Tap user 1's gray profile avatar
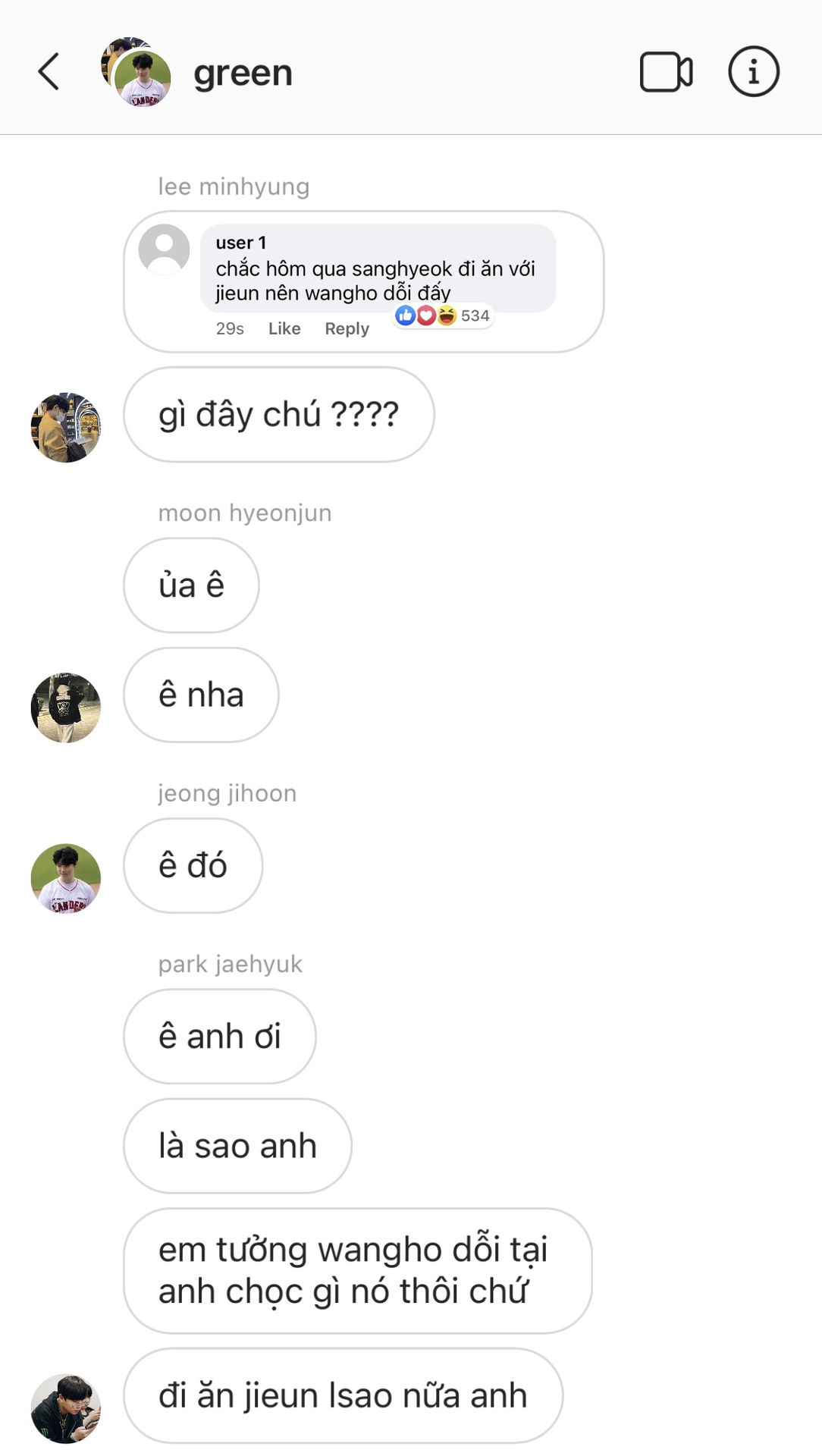 [164, 249]
